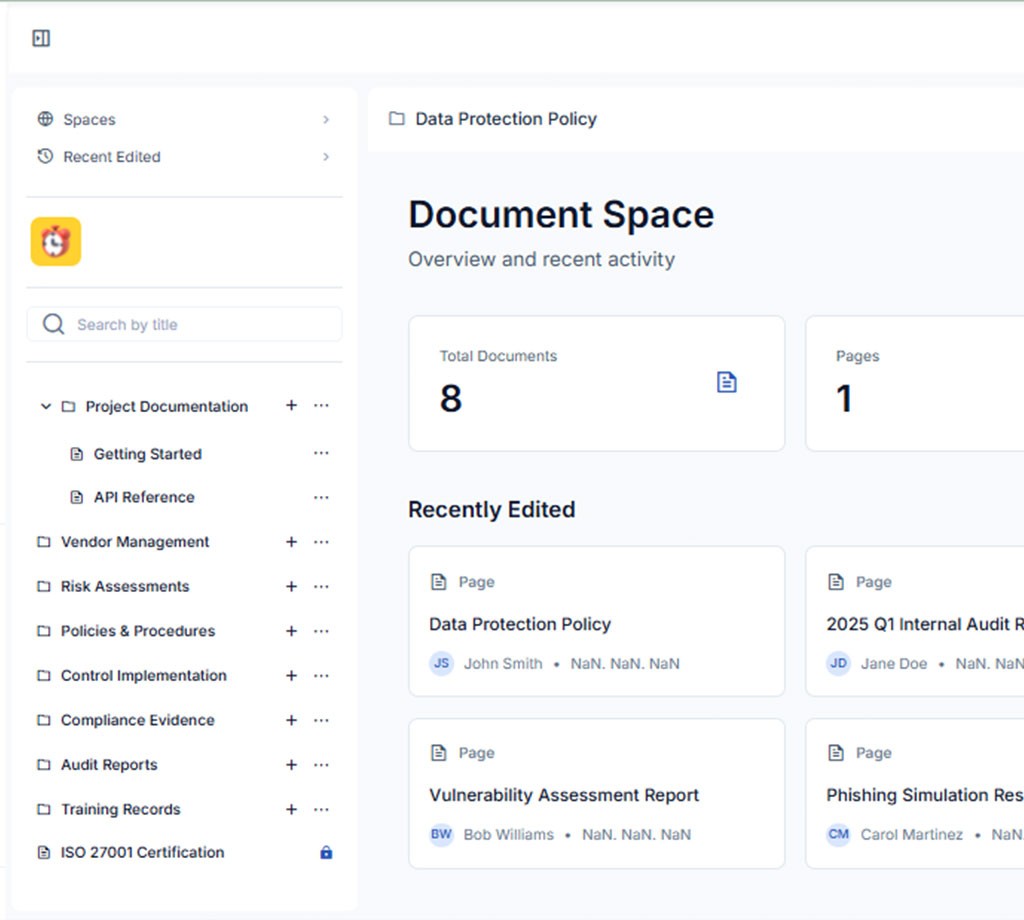
Task: Select the Project Documentation folder
Action: 167,406
